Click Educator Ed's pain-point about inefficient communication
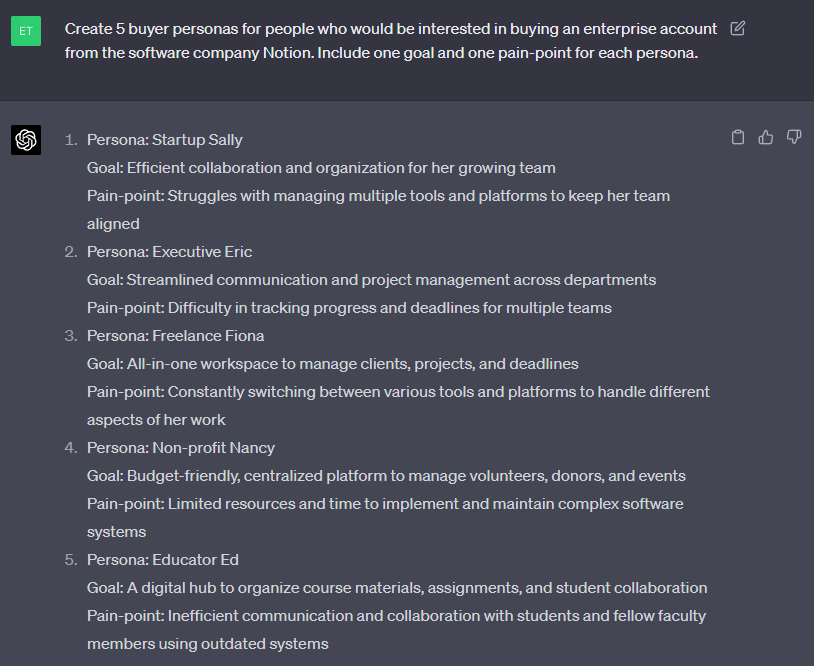This screenshot has height=666, width=814. (396, 616)
